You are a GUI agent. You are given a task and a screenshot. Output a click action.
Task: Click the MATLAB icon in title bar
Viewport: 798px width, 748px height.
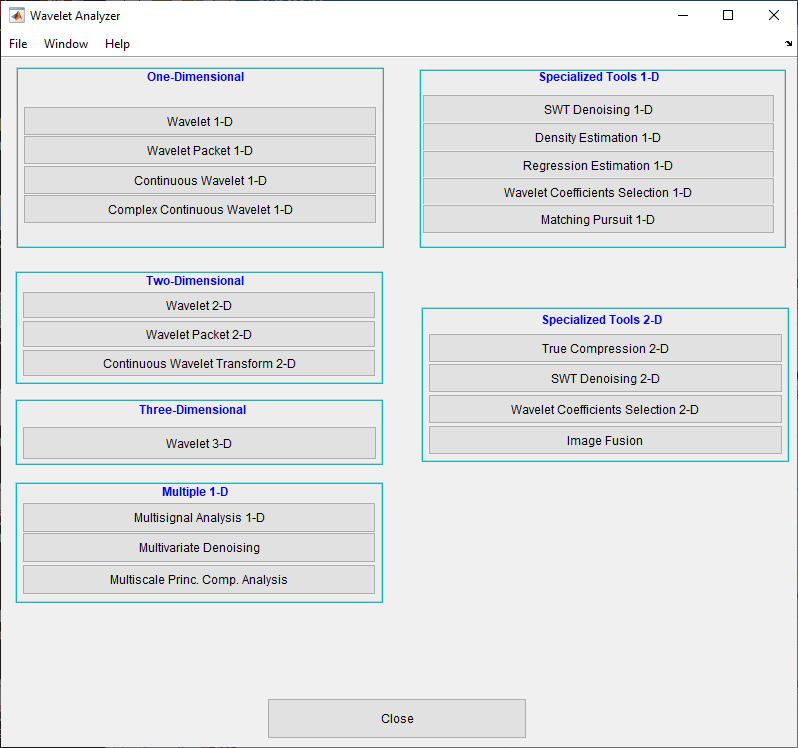coord(17,16)
